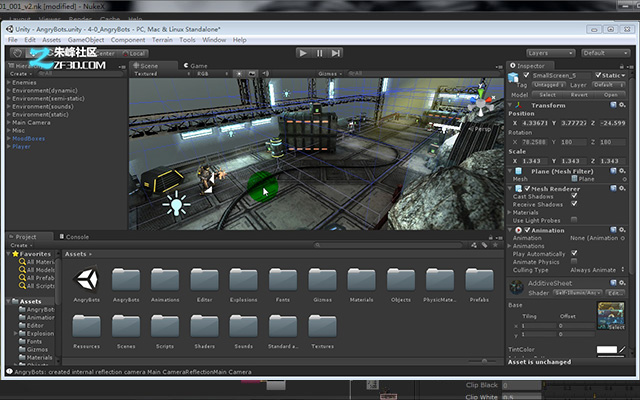Start Play mode with the Play button
The width and height of the screenshot is (640, 400).
[302, 53]
